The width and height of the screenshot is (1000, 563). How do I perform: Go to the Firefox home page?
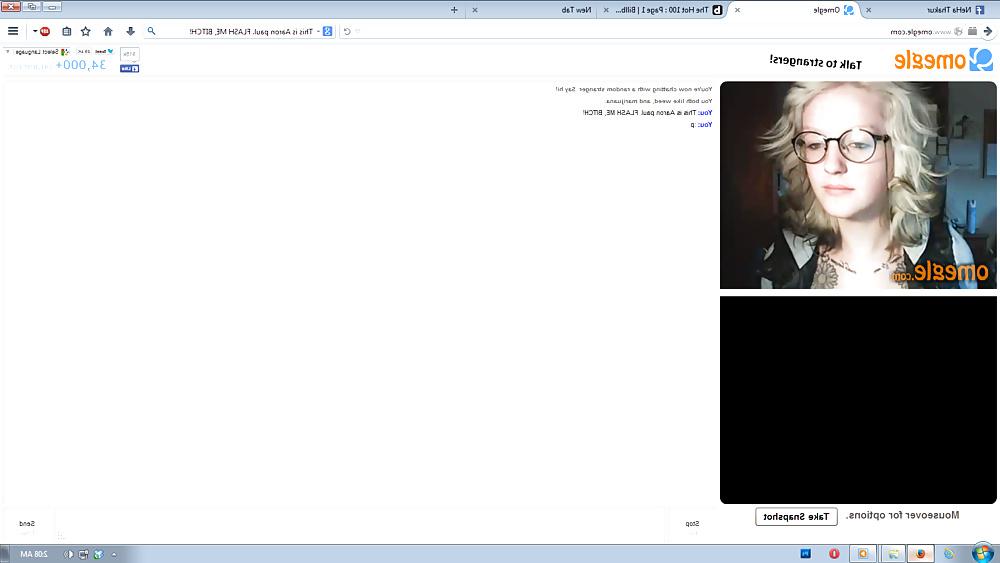click(108, 31)
